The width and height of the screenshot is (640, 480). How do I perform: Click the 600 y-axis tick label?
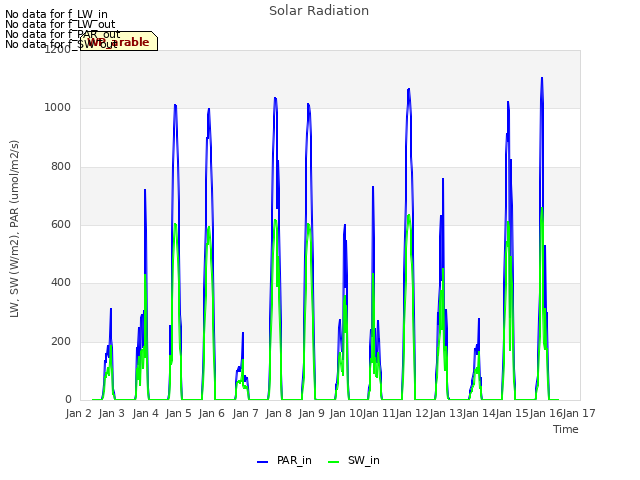[61, 224]
